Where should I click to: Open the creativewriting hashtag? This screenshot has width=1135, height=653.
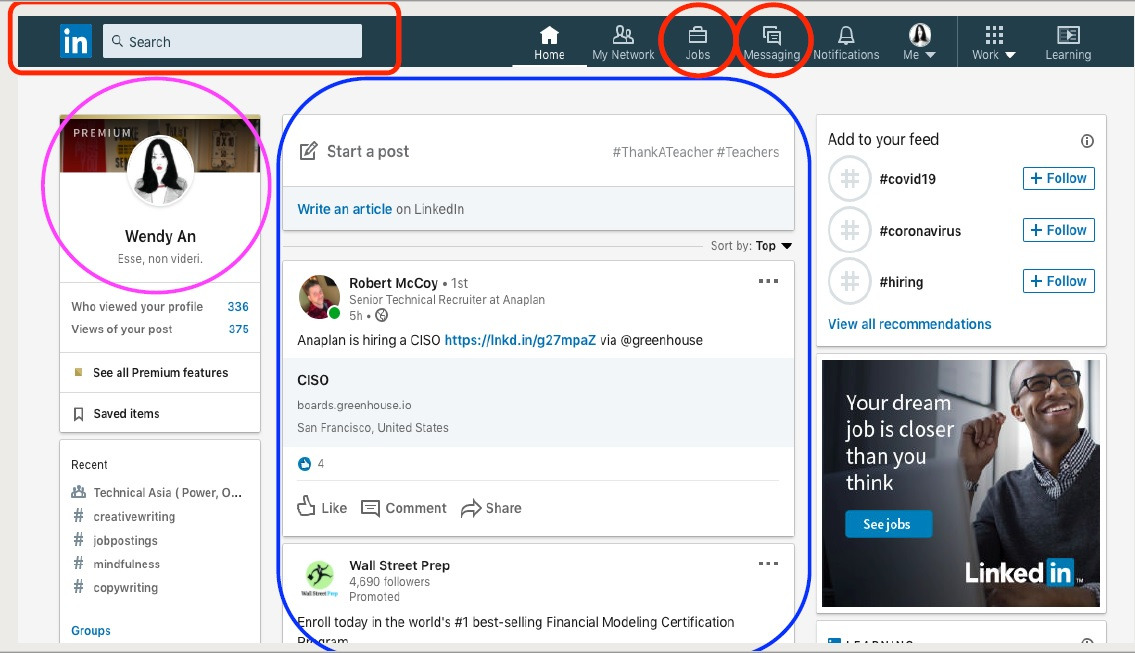pyautogui.click(x=134, y=516)
